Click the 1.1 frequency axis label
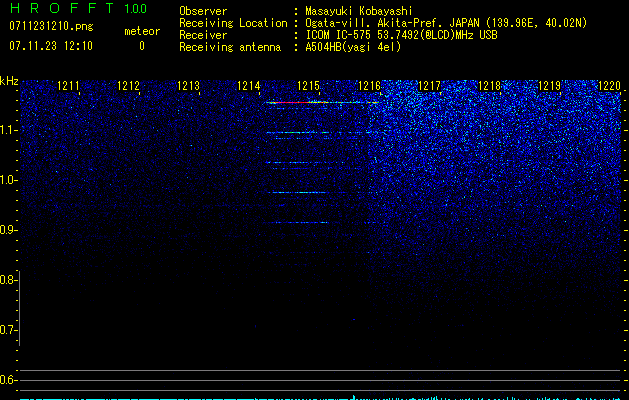 coord(8,130)
